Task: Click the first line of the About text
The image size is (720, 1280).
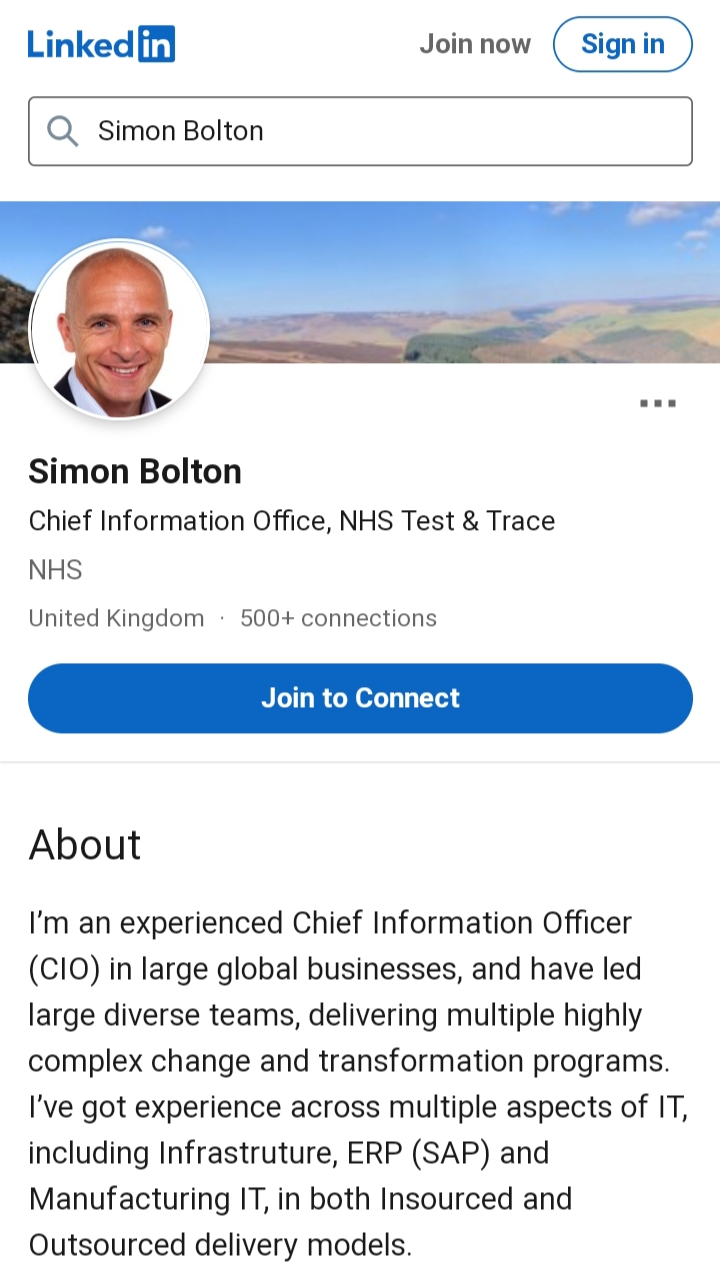Action: 330,922
